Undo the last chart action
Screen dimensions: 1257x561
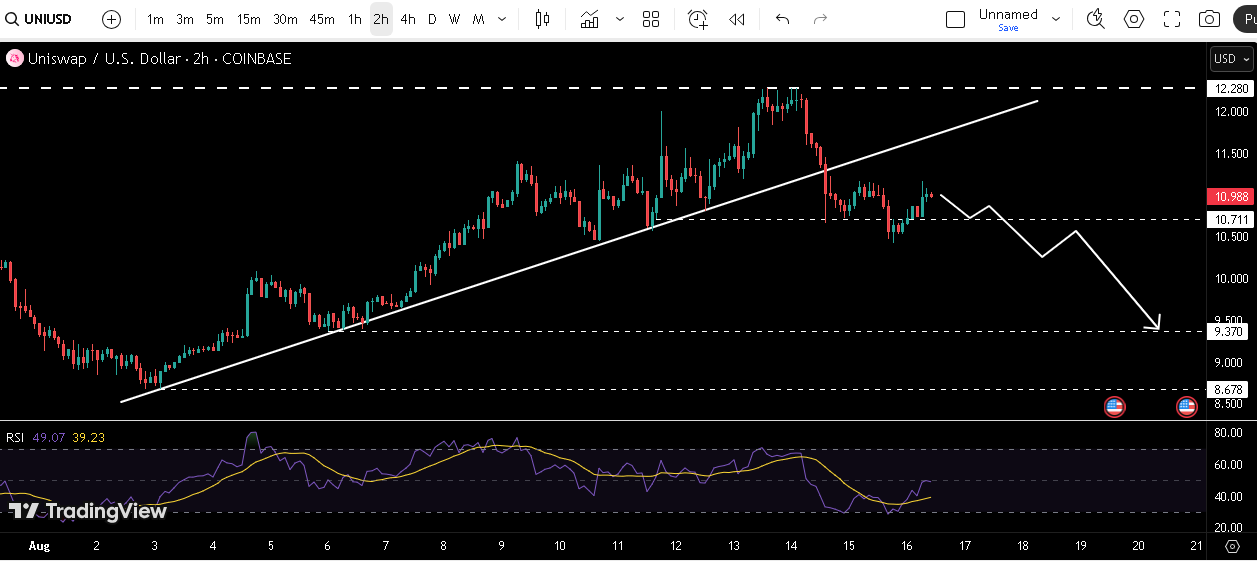(x=783, y=19)
